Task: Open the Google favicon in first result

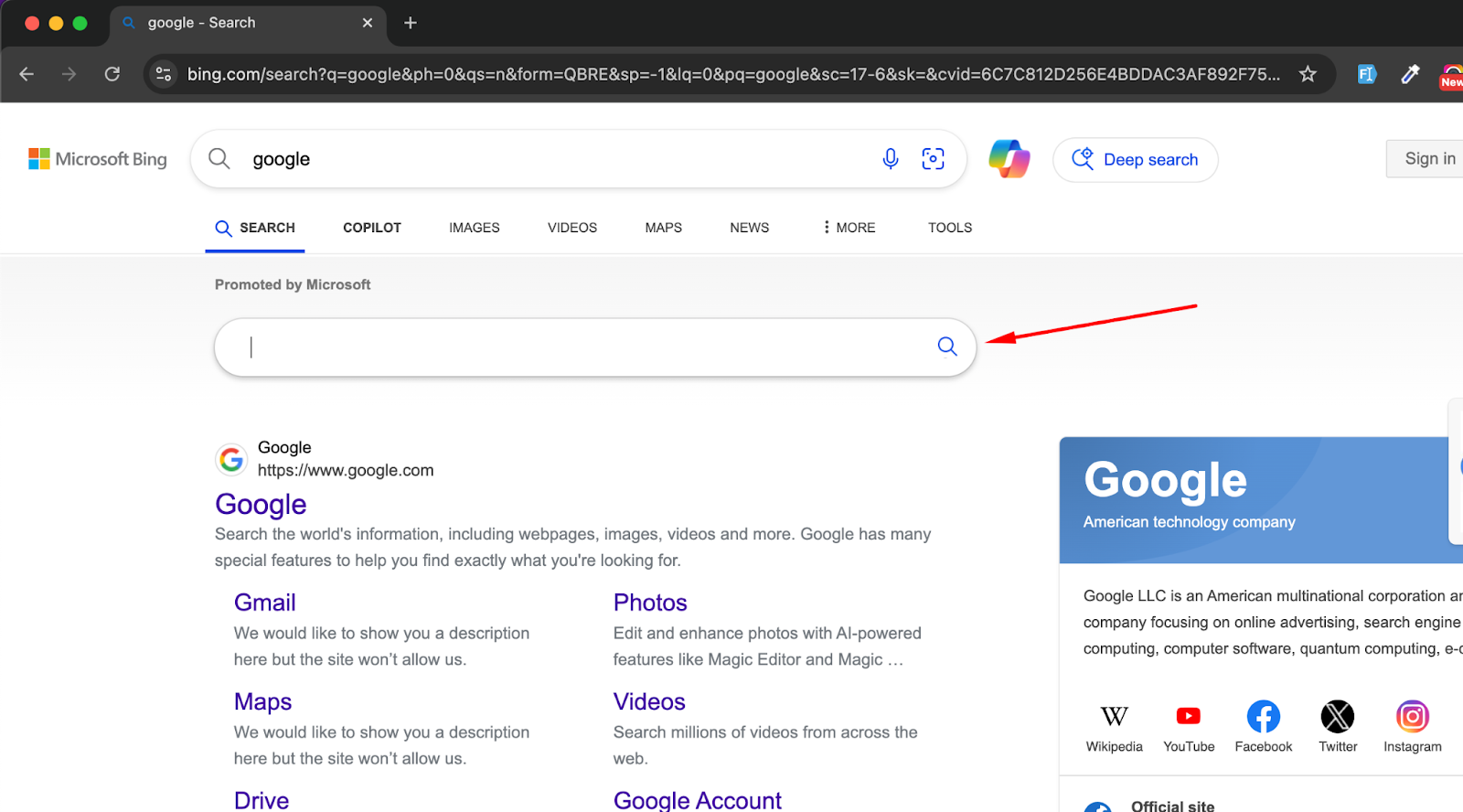Action: (231, 459)
